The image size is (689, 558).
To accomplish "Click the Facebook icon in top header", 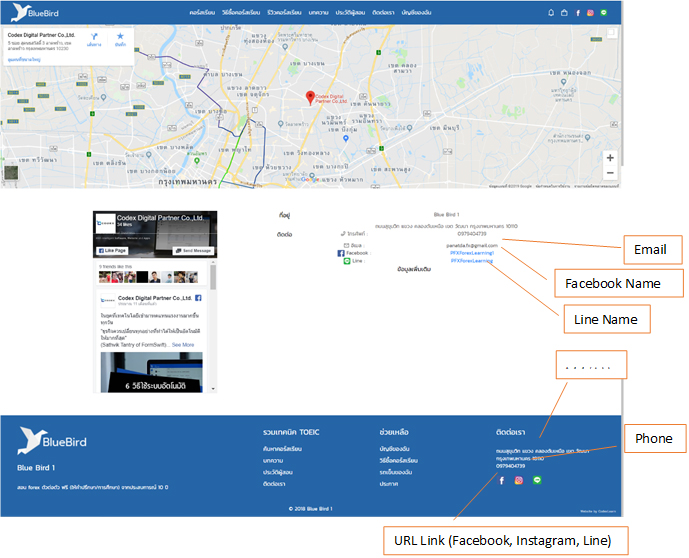I will [577, 13].
